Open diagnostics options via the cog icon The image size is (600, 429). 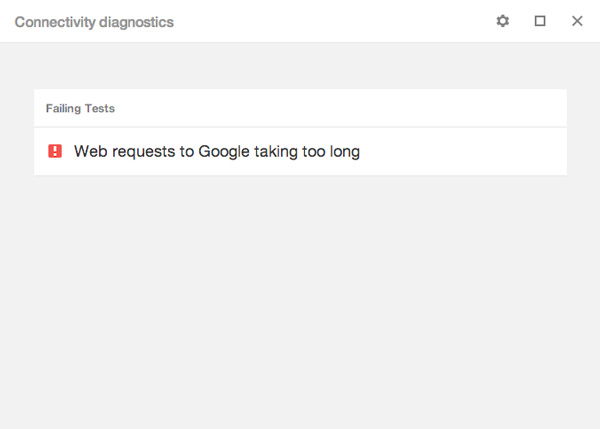(x=503, y=21)
